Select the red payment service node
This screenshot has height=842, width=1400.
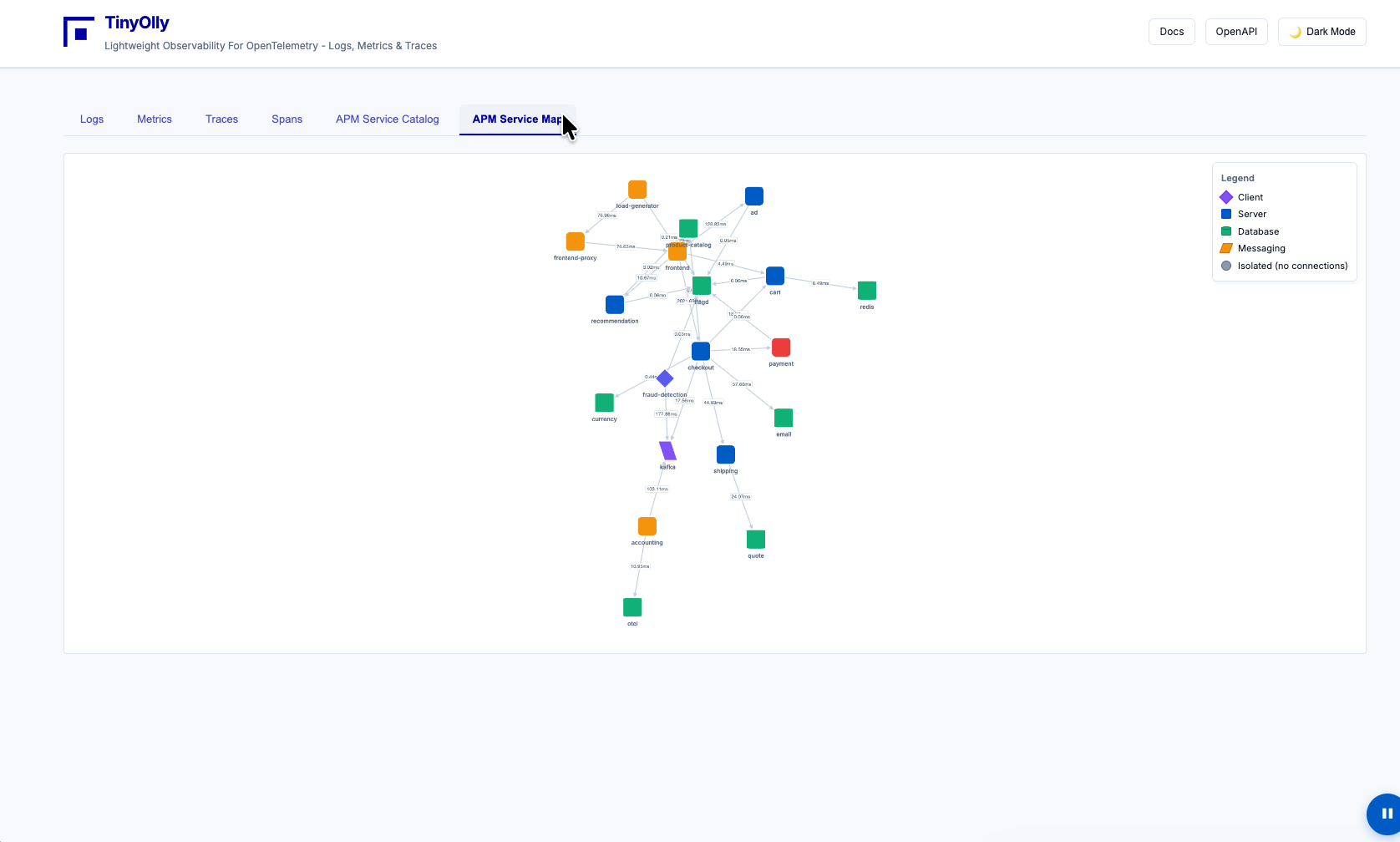click(x=781, y=347)
